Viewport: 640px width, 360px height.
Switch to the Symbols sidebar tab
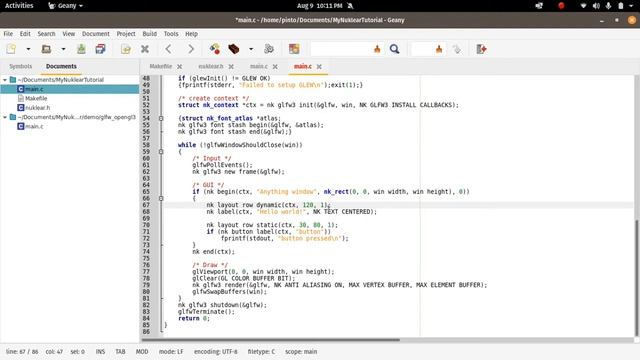(x=20, y=66)
